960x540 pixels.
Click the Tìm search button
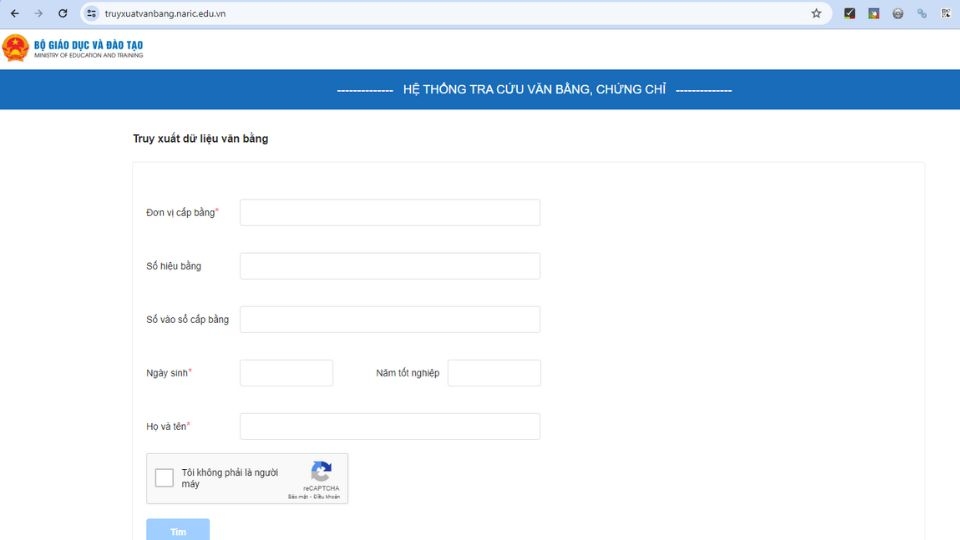(178, 530)
